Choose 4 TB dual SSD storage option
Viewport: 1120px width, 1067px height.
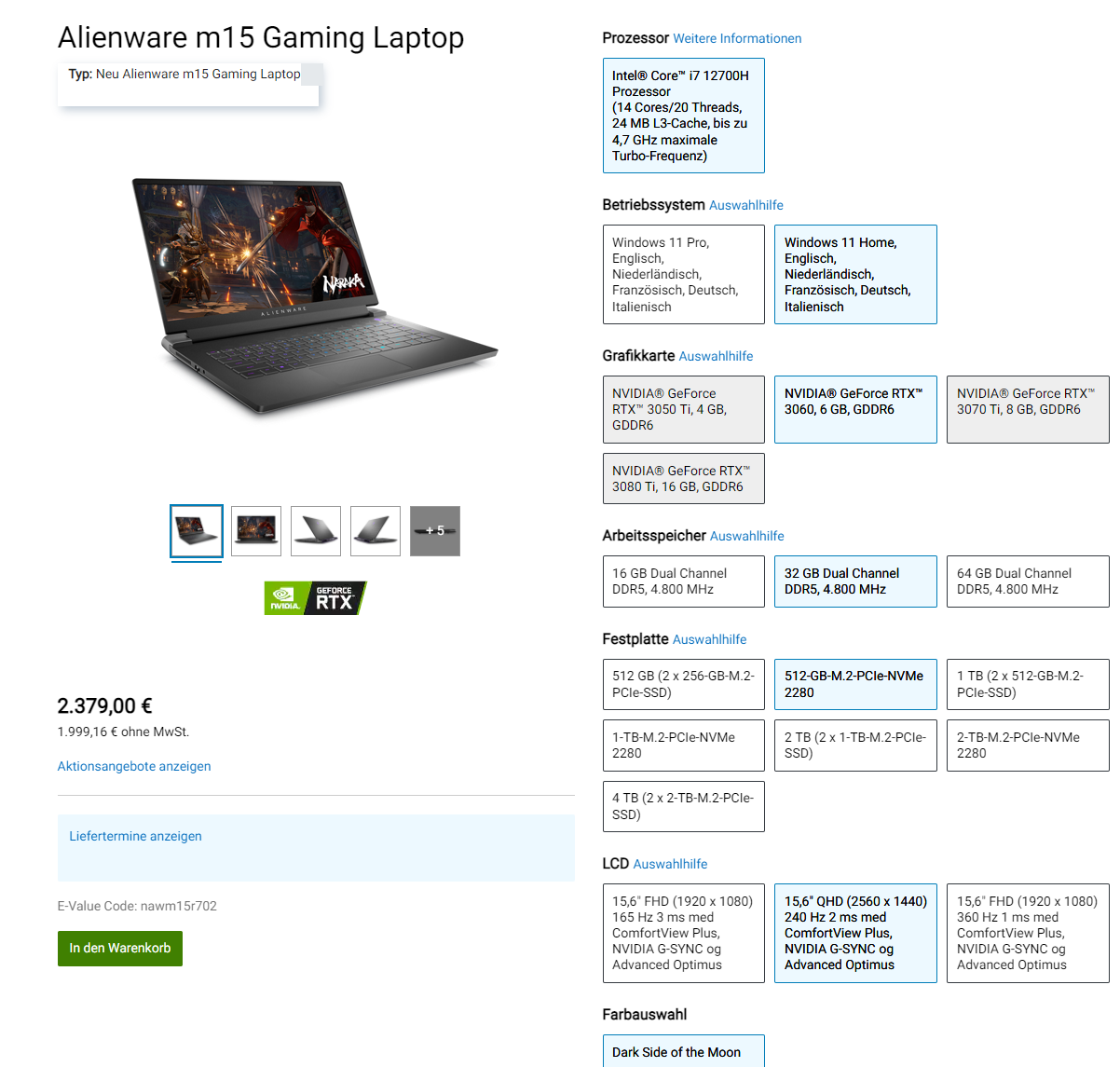(684, 806)
